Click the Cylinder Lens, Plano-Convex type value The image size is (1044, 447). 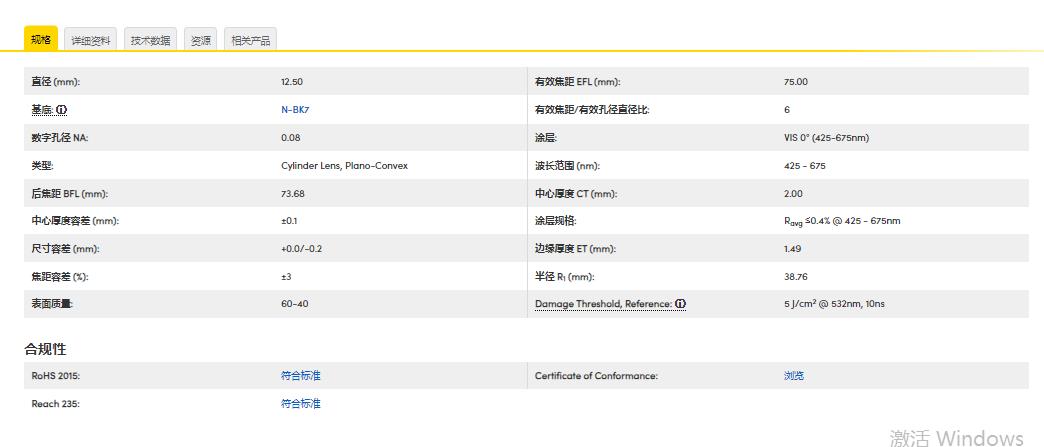pyautogui.click(x=344, y=166)
